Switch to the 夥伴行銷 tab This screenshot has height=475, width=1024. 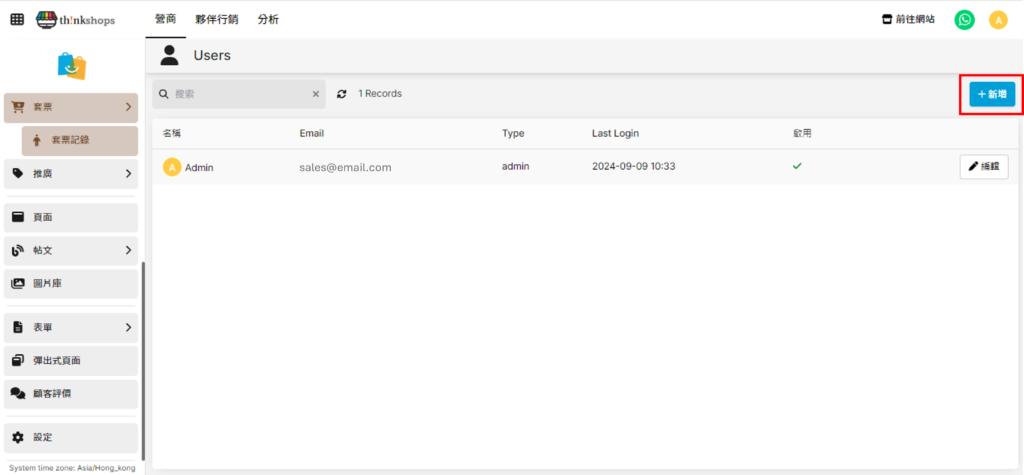point(217,19)
